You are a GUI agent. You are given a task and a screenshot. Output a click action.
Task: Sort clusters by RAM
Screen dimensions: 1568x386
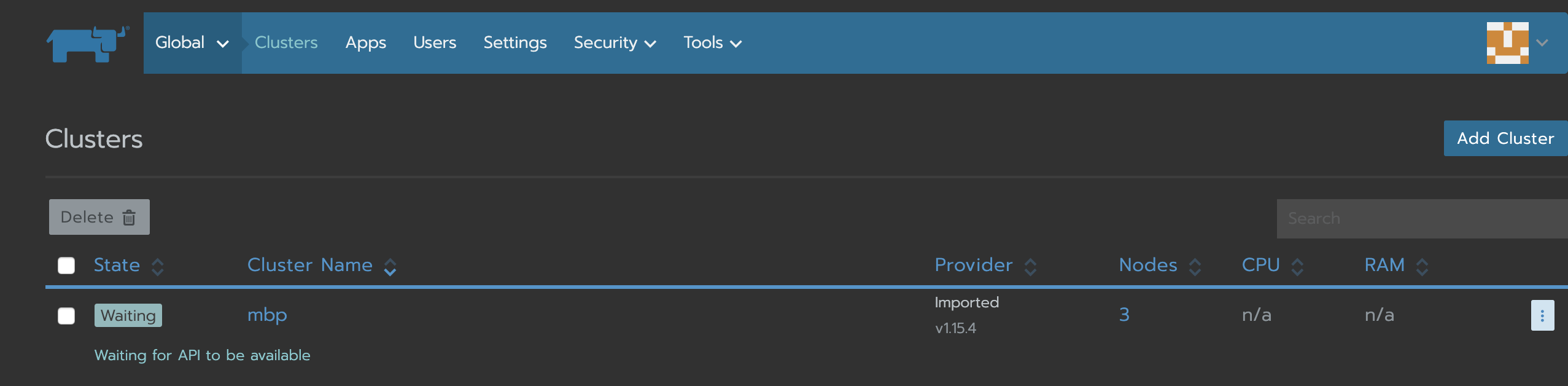[x=1422, y=266]
